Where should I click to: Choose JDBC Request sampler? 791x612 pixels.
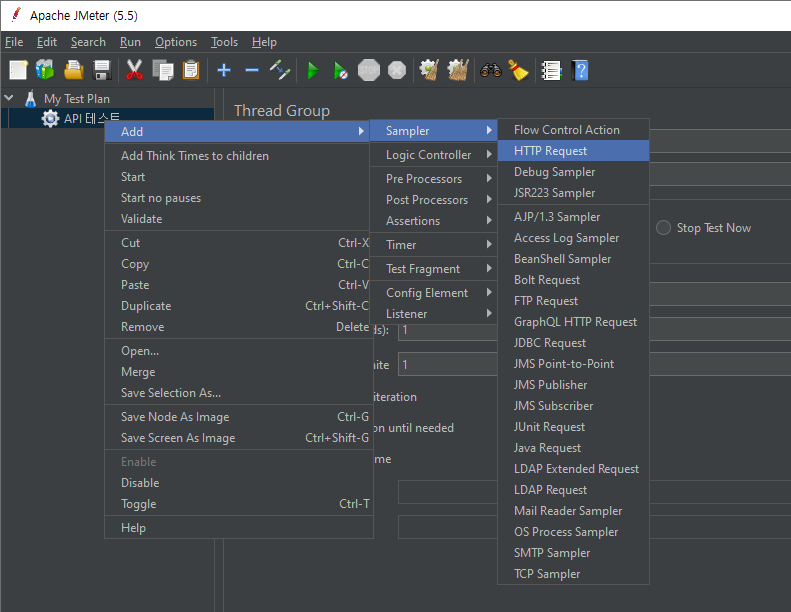pos(573,343)
